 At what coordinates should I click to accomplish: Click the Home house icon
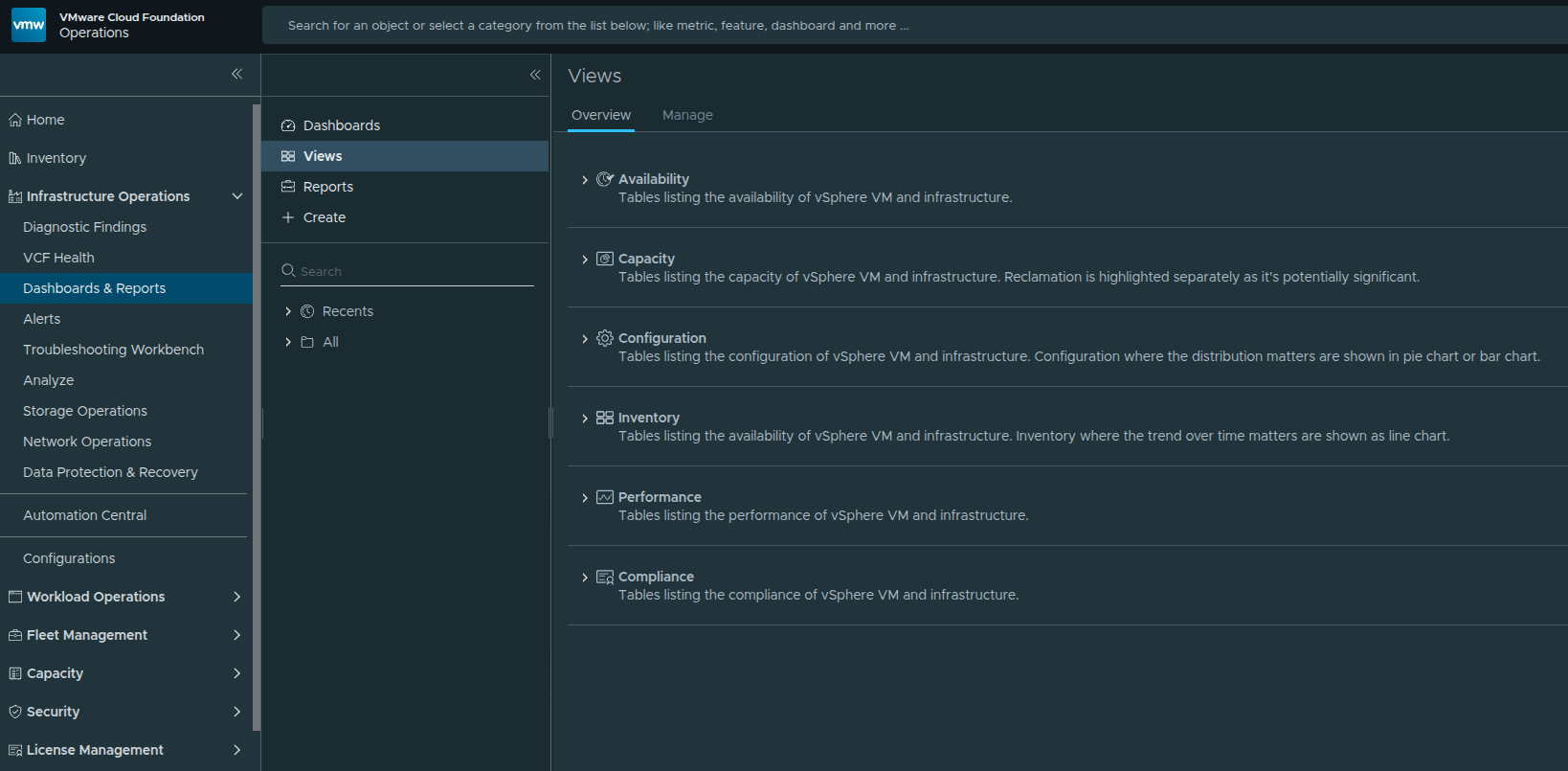[15, 120]
